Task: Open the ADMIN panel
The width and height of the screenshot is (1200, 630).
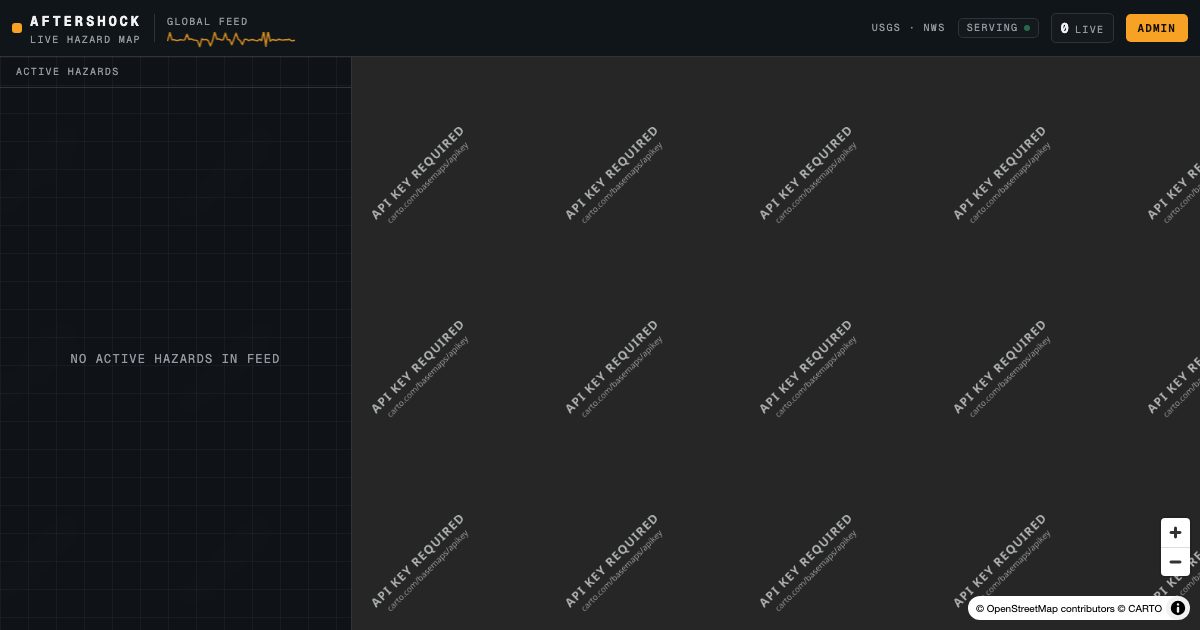Action: [x=1156, y=28]
